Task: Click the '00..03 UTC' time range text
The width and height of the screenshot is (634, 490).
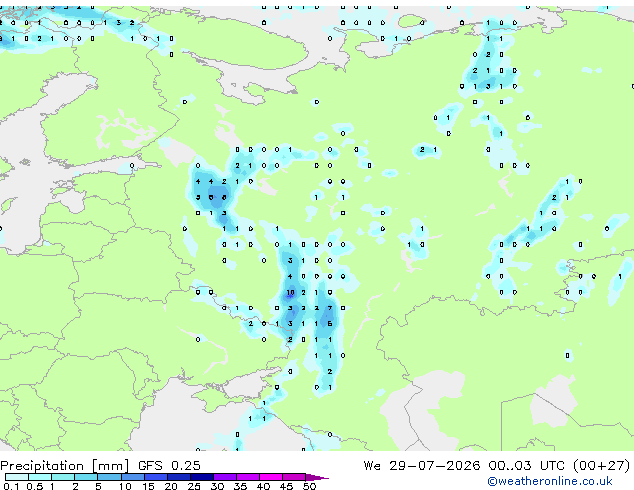Action: pyautogui.click(x=526, y=466)
